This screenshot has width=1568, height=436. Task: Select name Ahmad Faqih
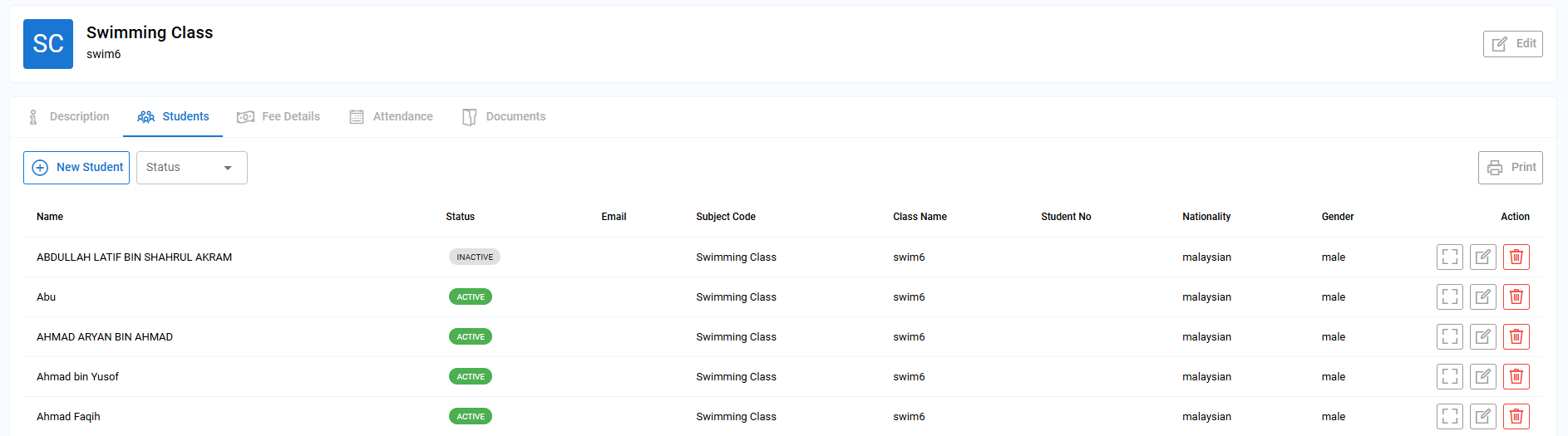68,417
